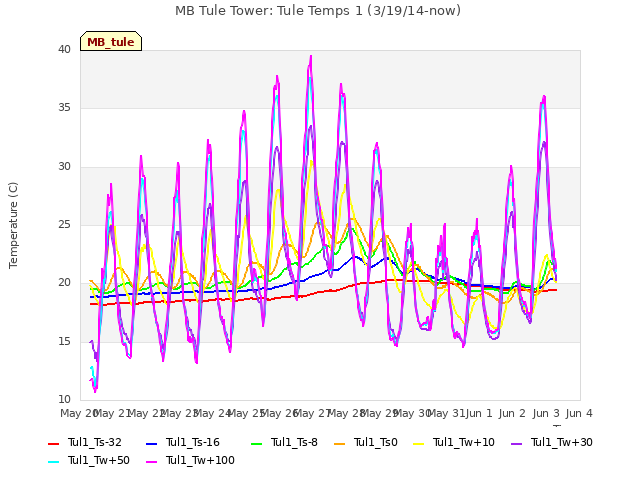Click the cyan Tul1_Tw+50 legend swatch

[x=53, y=462]
